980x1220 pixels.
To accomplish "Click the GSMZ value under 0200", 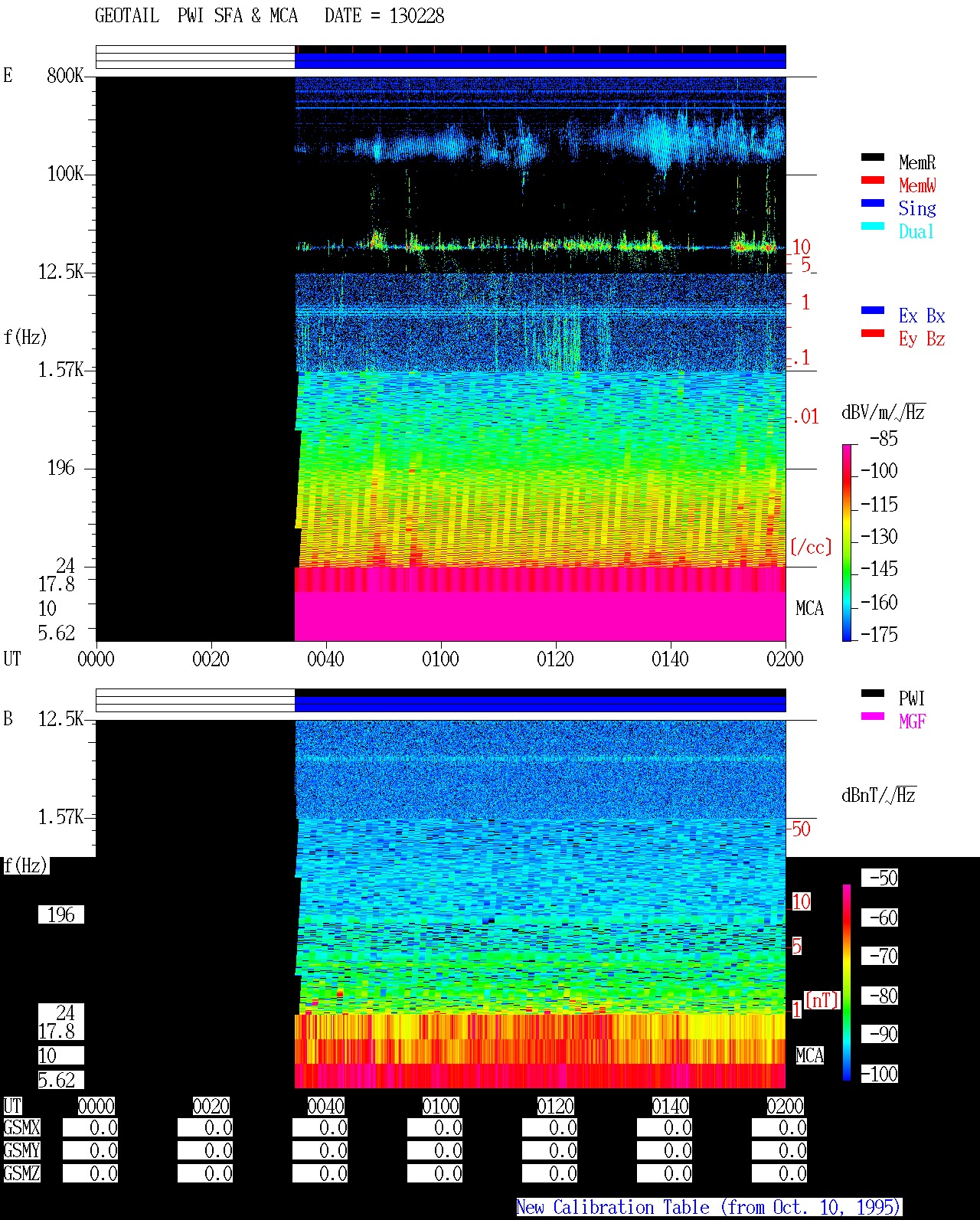I will point(779,1173).
